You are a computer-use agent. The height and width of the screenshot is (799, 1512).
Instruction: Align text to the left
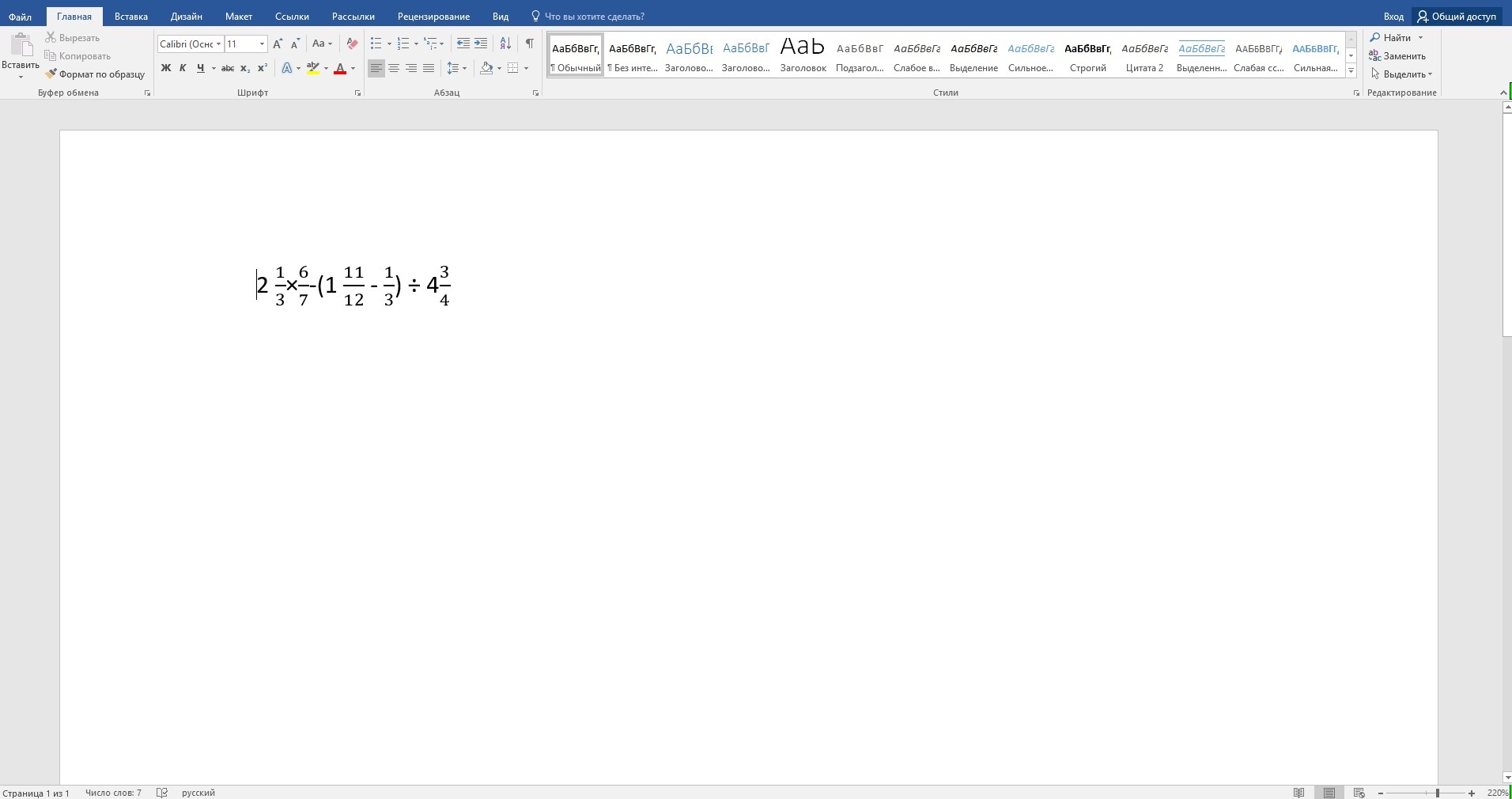(376, 68)
